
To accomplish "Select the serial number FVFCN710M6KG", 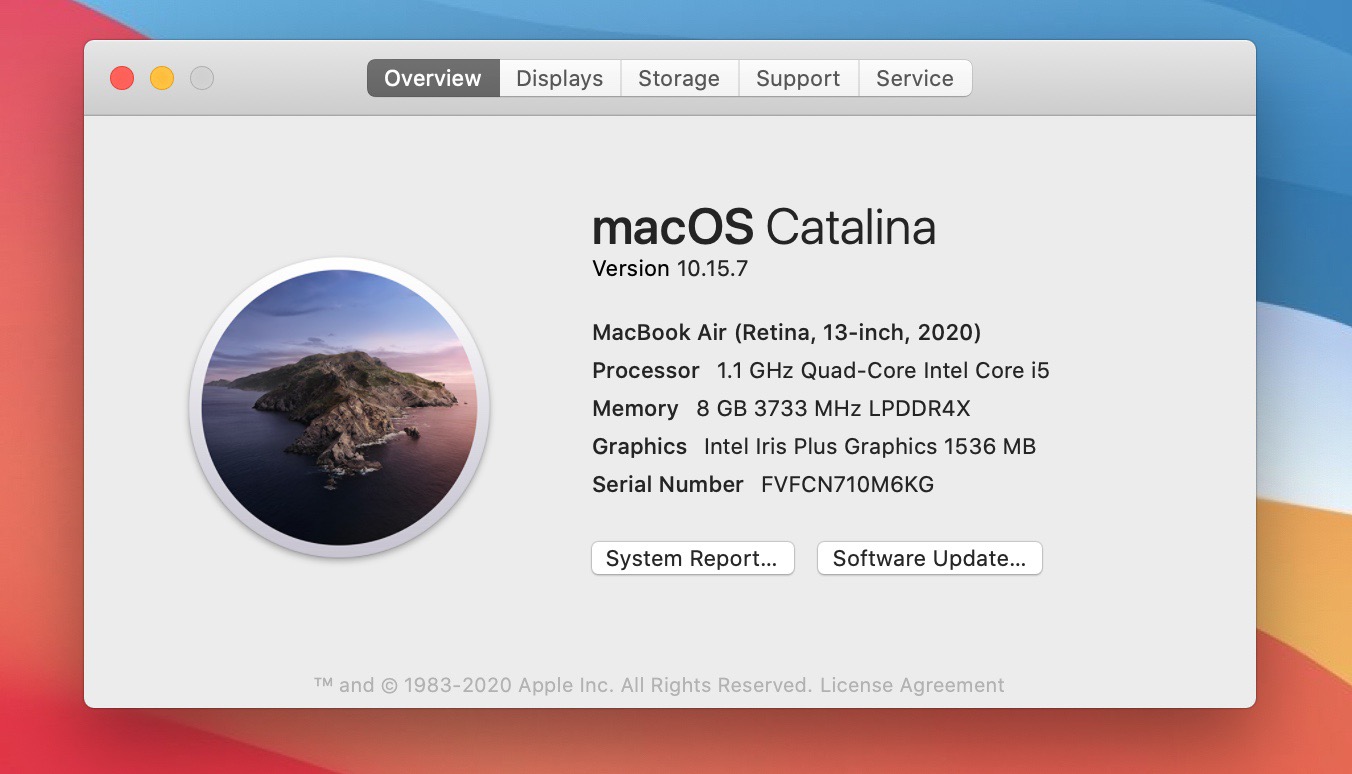I will [x=847, y=484].
